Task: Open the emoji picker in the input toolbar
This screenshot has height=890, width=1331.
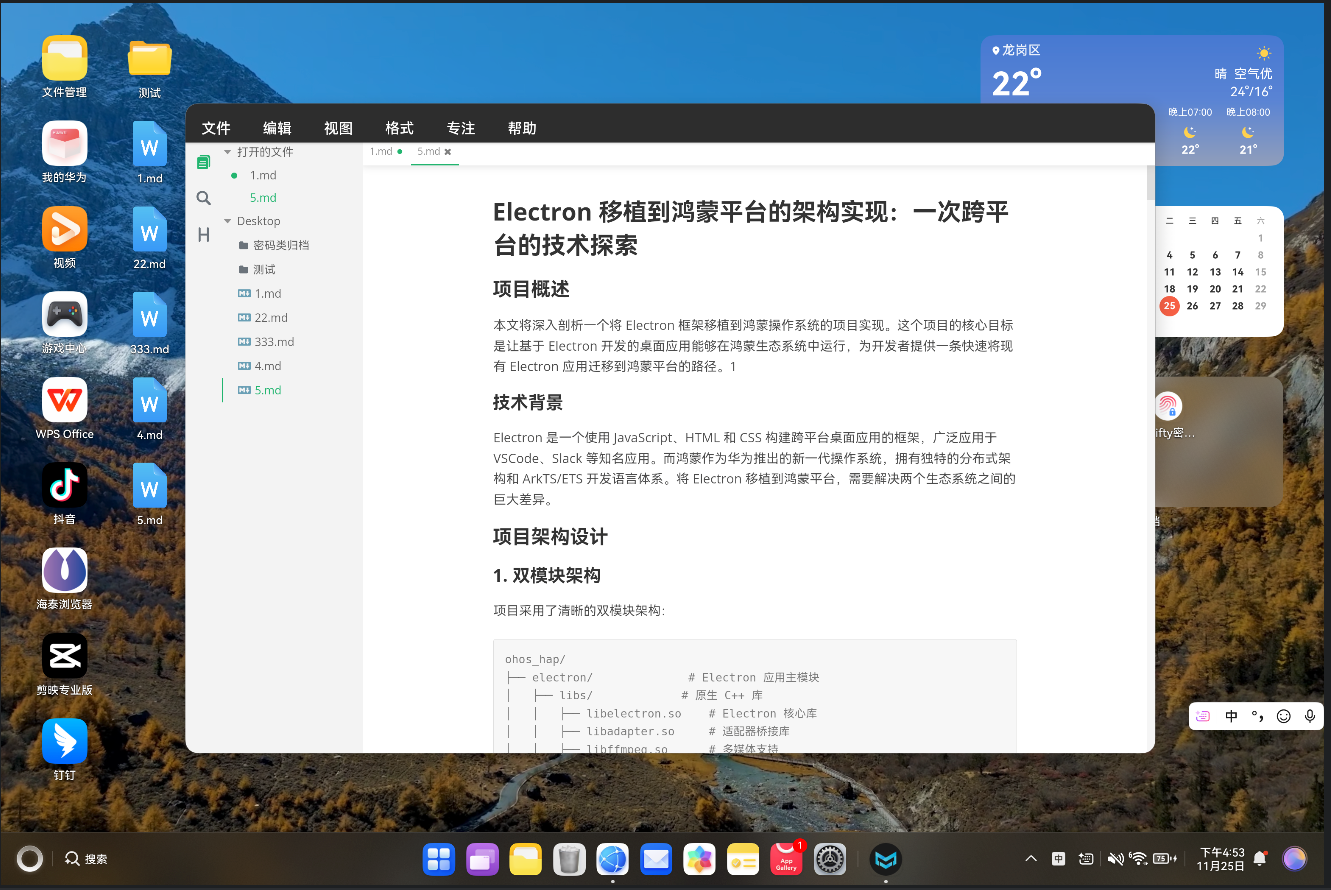Action: coord(1283,715)
